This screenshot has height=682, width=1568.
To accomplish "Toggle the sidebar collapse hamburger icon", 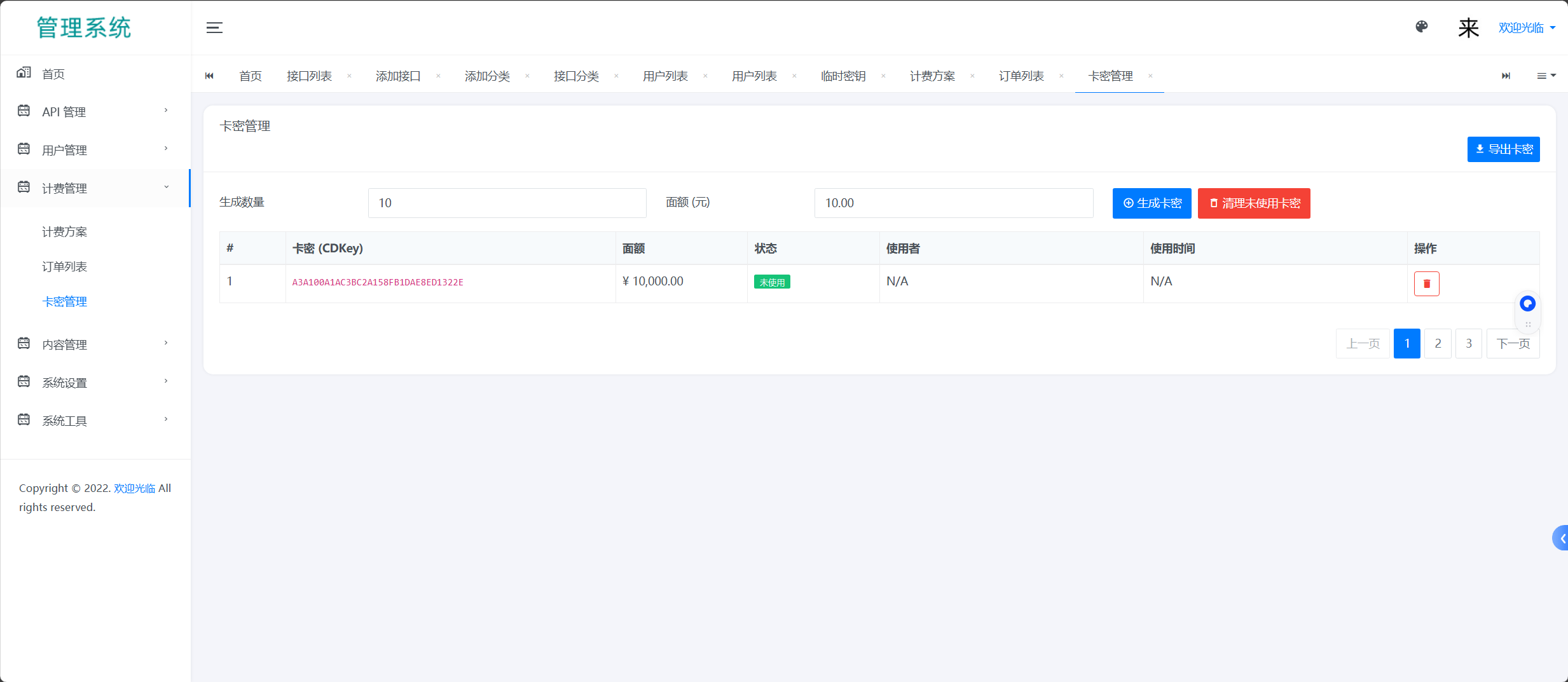I will pyautogui.click(x=214, y=27).
